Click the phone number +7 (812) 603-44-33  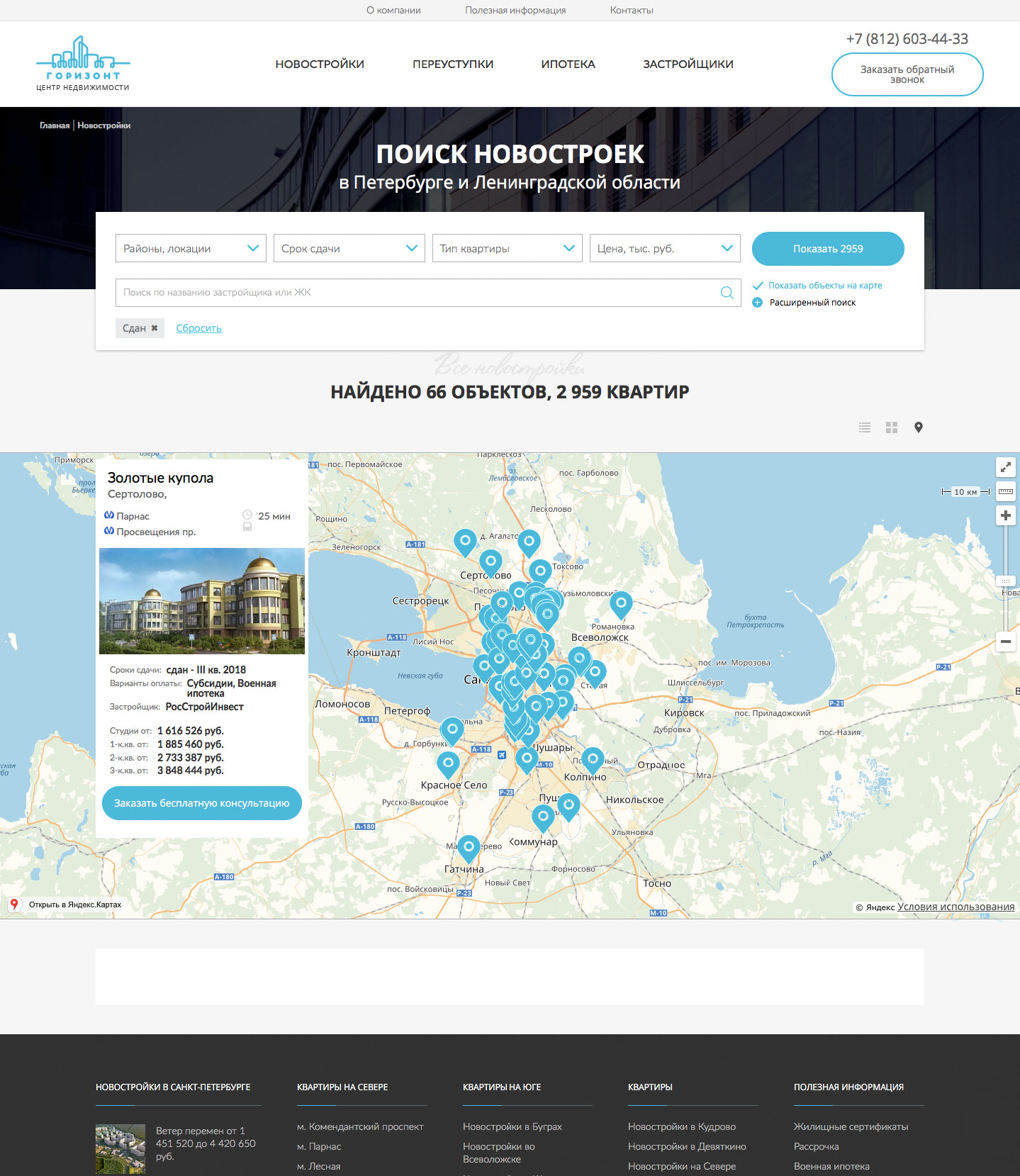click(x=907, y=39)
